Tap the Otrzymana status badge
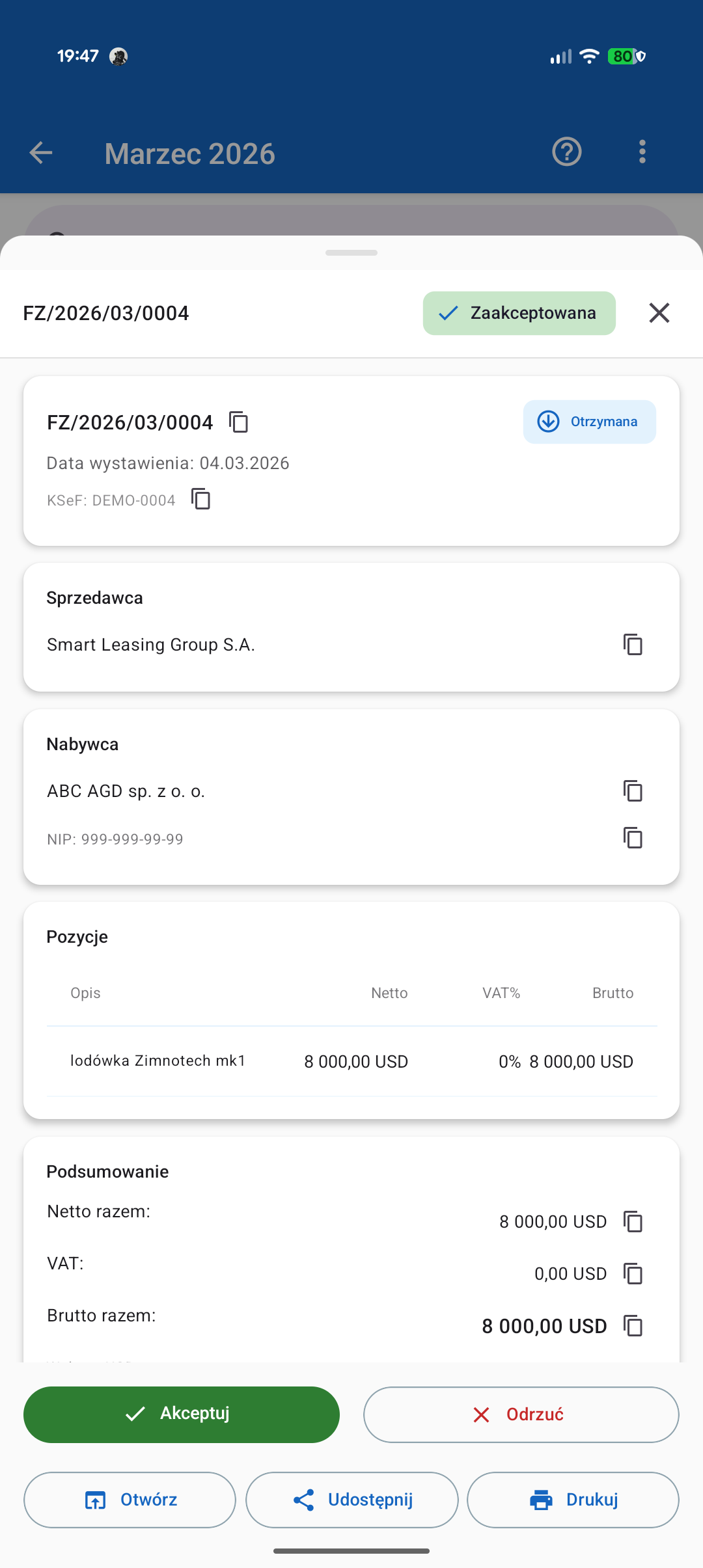This screenshot has height=1568, width=703. click(590, 422)
